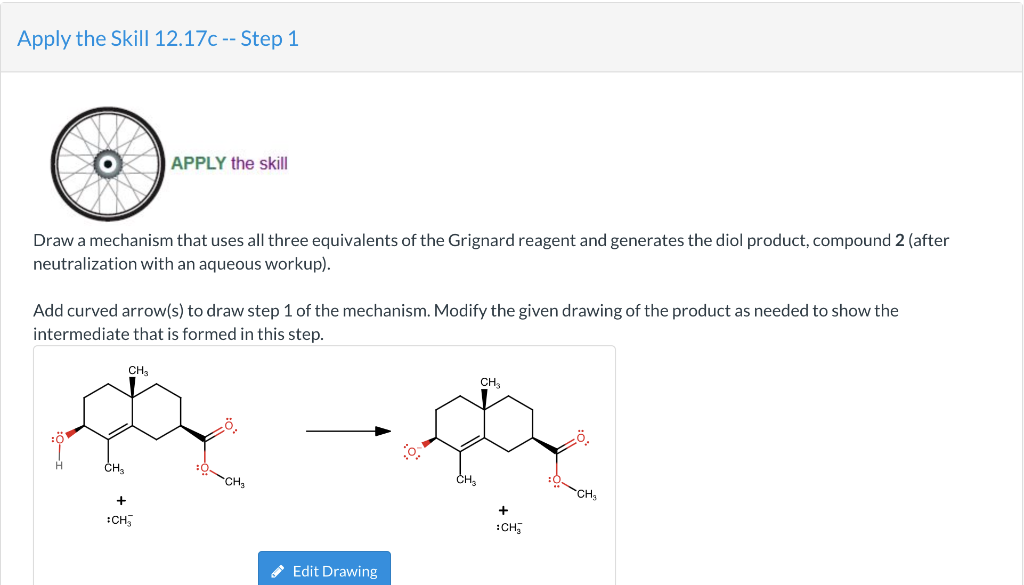
Task: Select the methoxy oxygen on the product ester
Action: 556,481
